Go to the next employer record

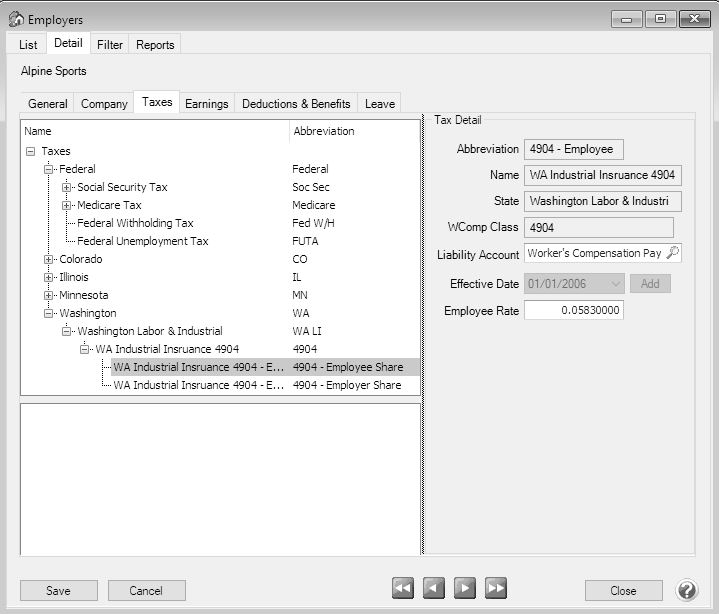[x=464, y=589]
